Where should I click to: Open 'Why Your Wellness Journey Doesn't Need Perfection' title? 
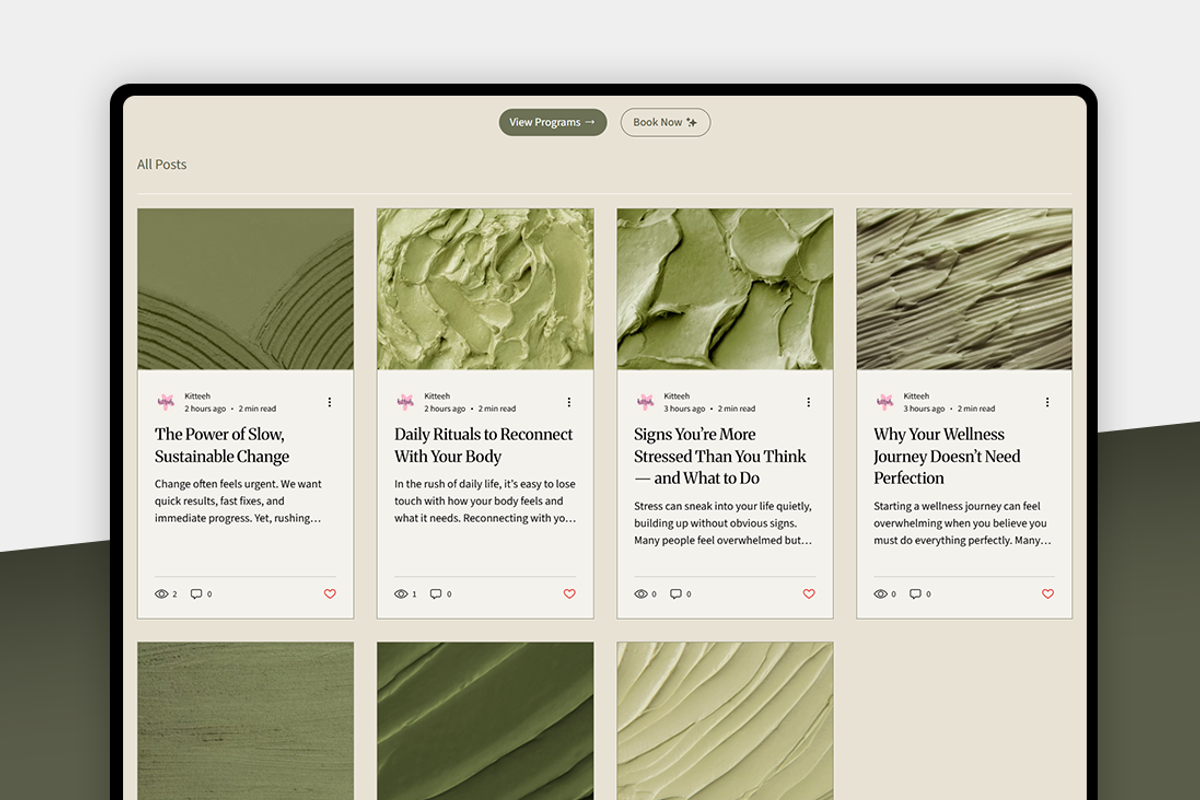pos(947,456)
